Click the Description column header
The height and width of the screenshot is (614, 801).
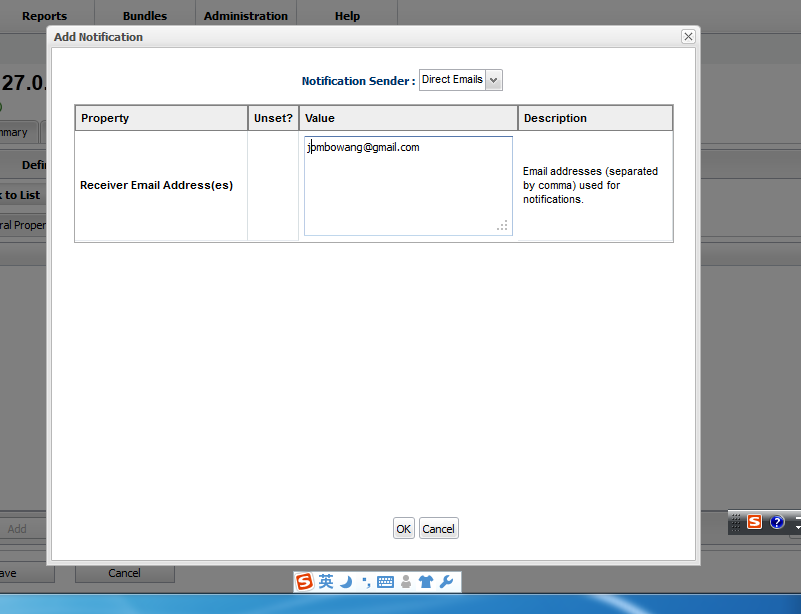point(595,118)
